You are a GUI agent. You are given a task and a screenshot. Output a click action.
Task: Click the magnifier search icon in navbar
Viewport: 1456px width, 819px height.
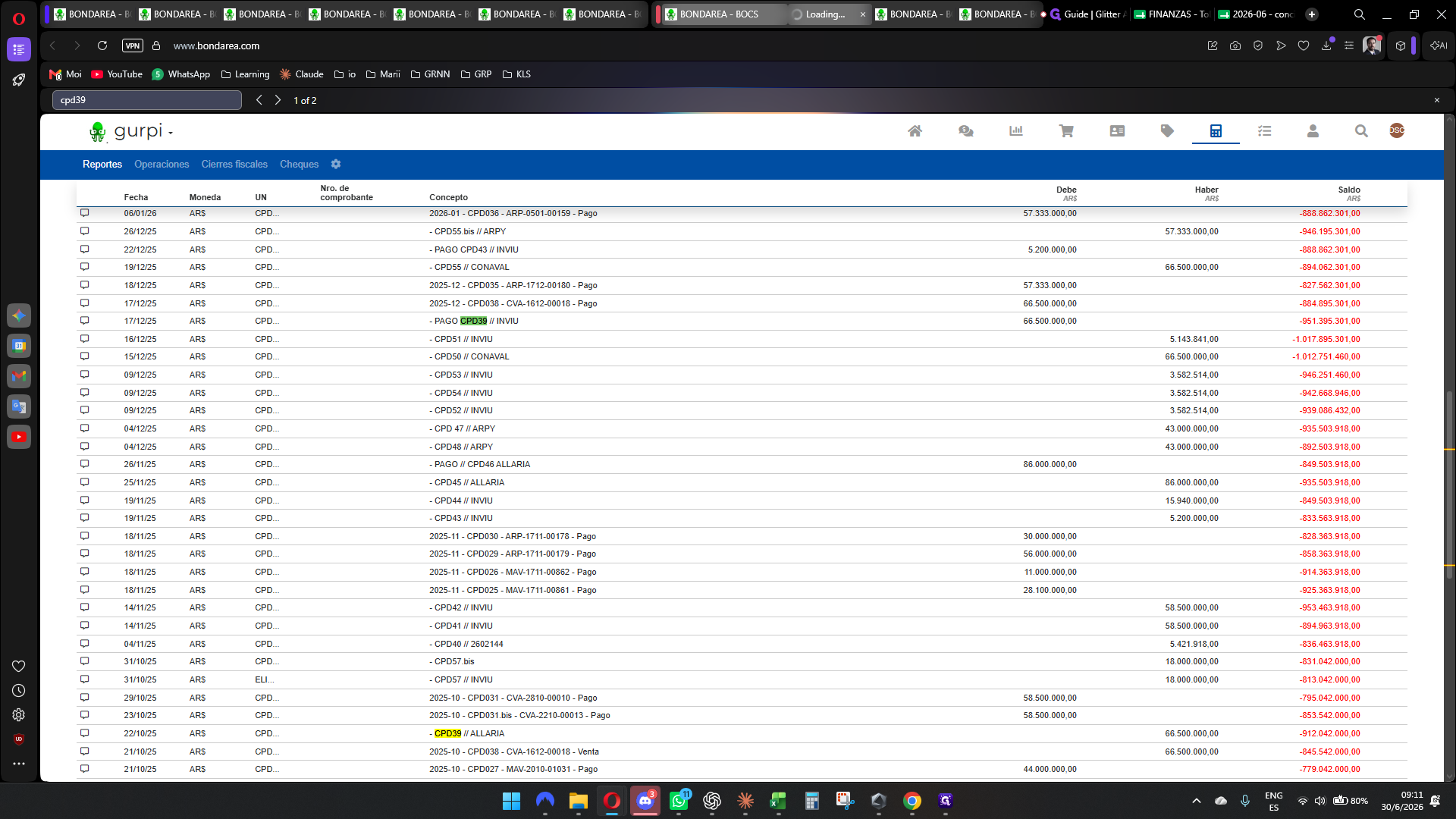pyautogui.click(x=1361, y=131)
